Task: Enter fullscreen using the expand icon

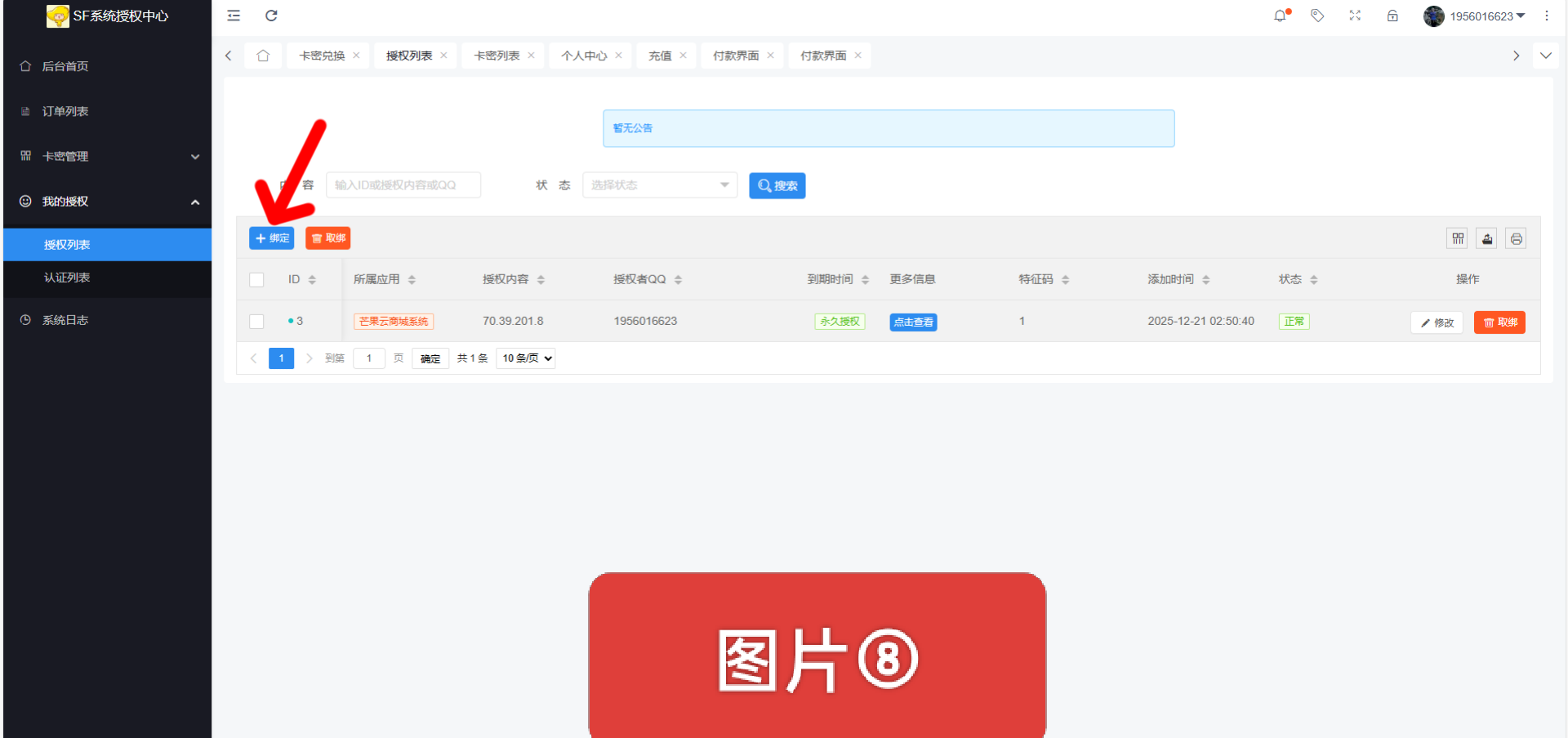Action: [1355, 16]
